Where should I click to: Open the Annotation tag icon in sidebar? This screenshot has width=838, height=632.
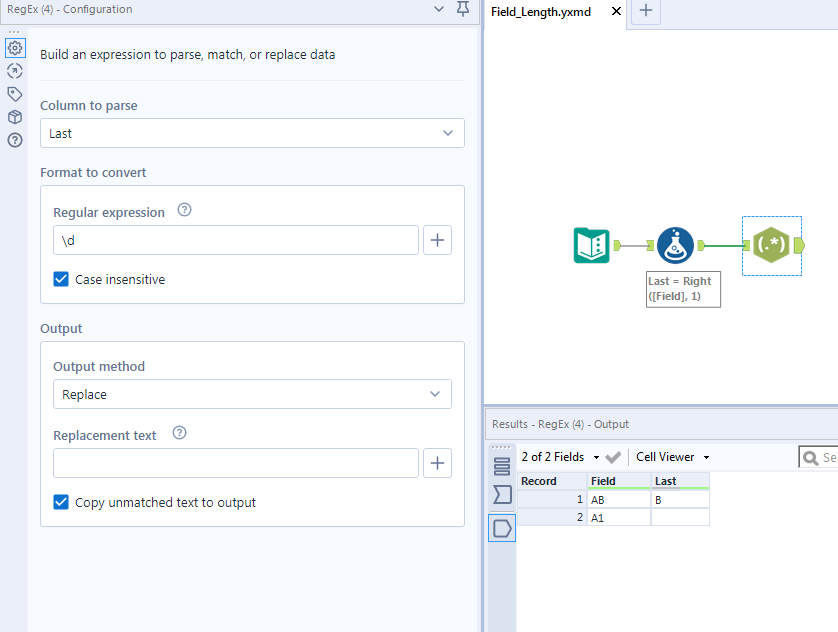pyautogui.click(x=15, y=94)
